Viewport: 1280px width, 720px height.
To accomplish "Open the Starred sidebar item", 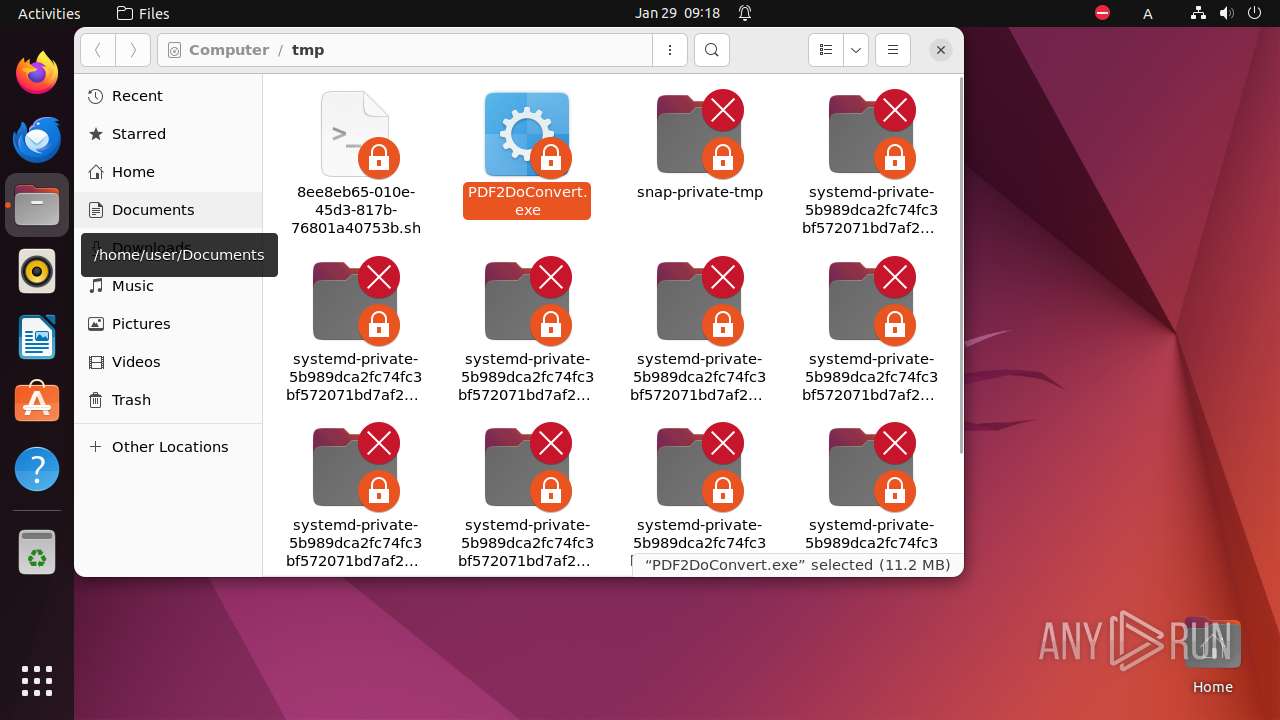I will coord(168,134).
